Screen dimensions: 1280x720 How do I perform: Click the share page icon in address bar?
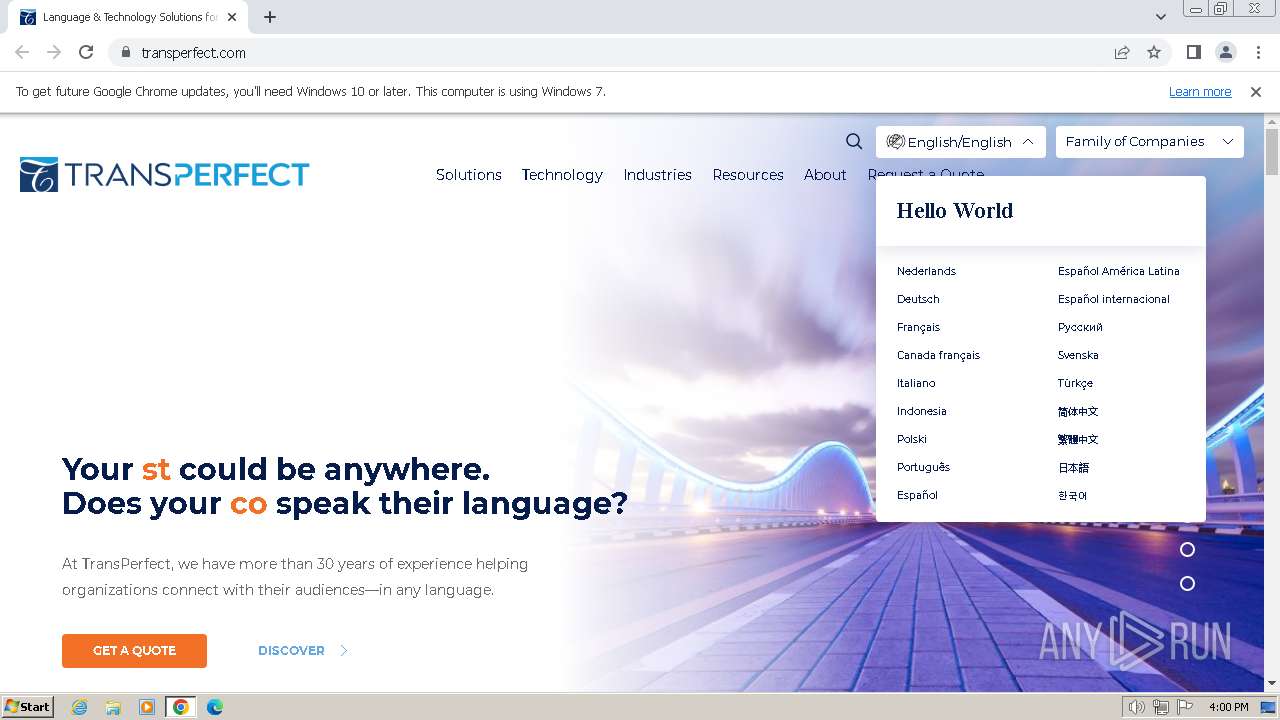(1122, 52)
